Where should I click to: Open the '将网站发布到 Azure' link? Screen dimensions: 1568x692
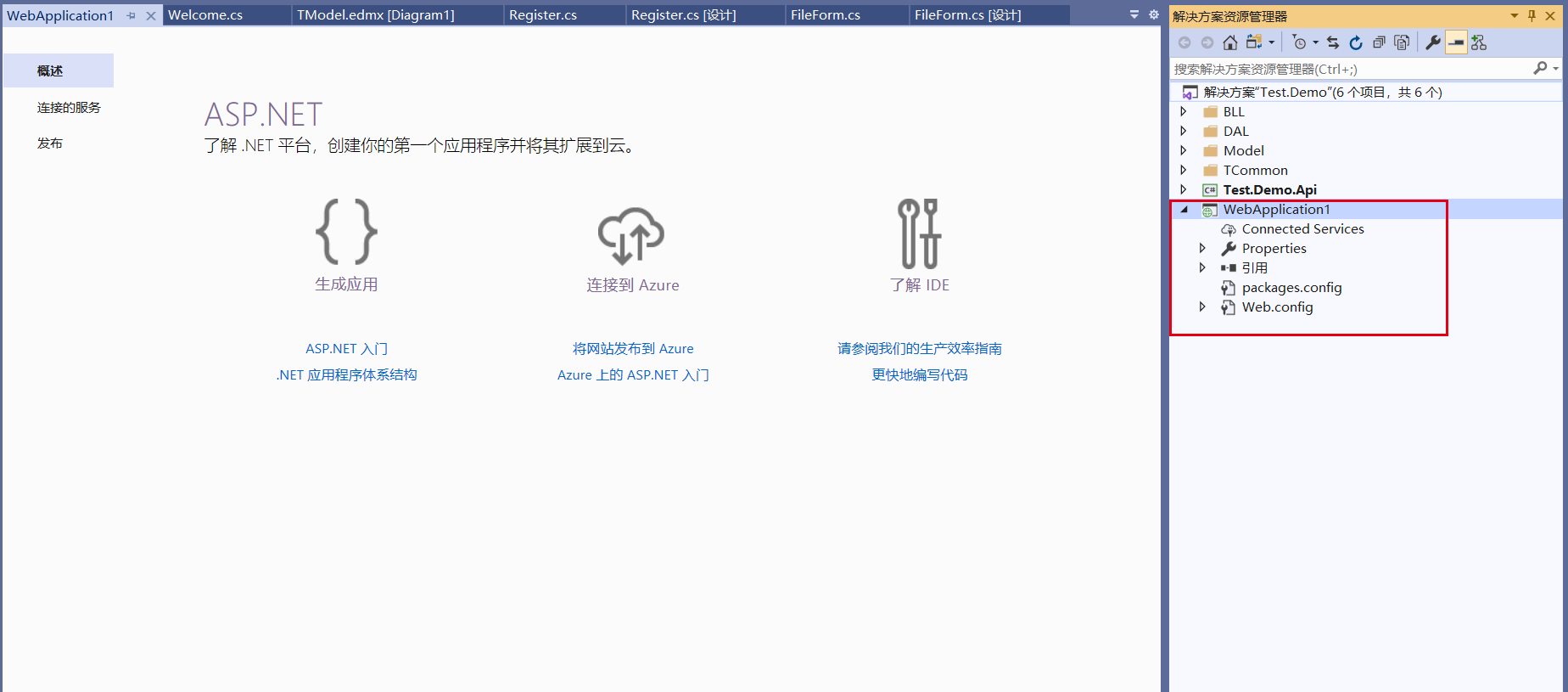633,348
